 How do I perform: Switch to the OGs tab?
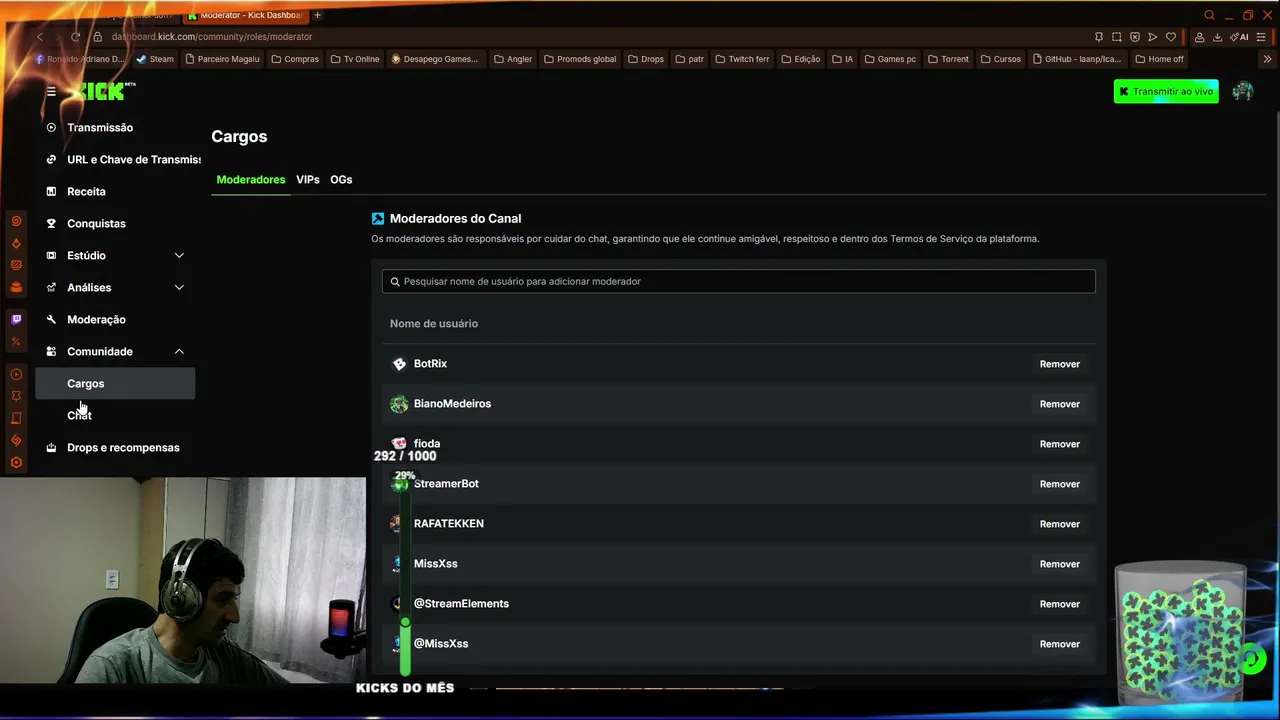(341, 179)
